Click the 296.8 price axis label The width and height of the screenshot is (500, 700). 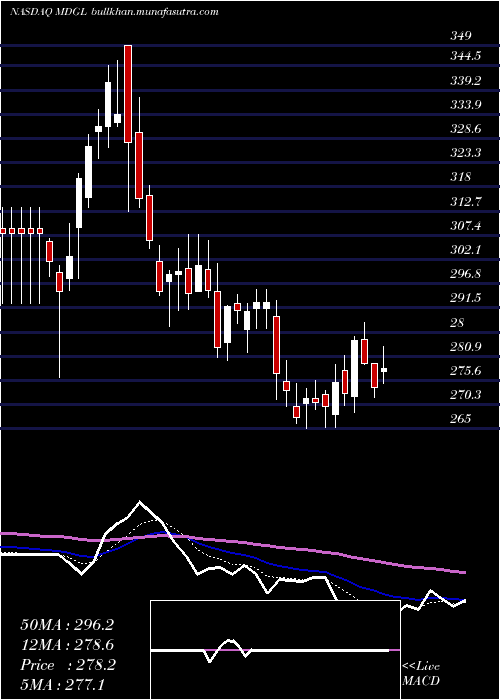click(x=466, y=274)
